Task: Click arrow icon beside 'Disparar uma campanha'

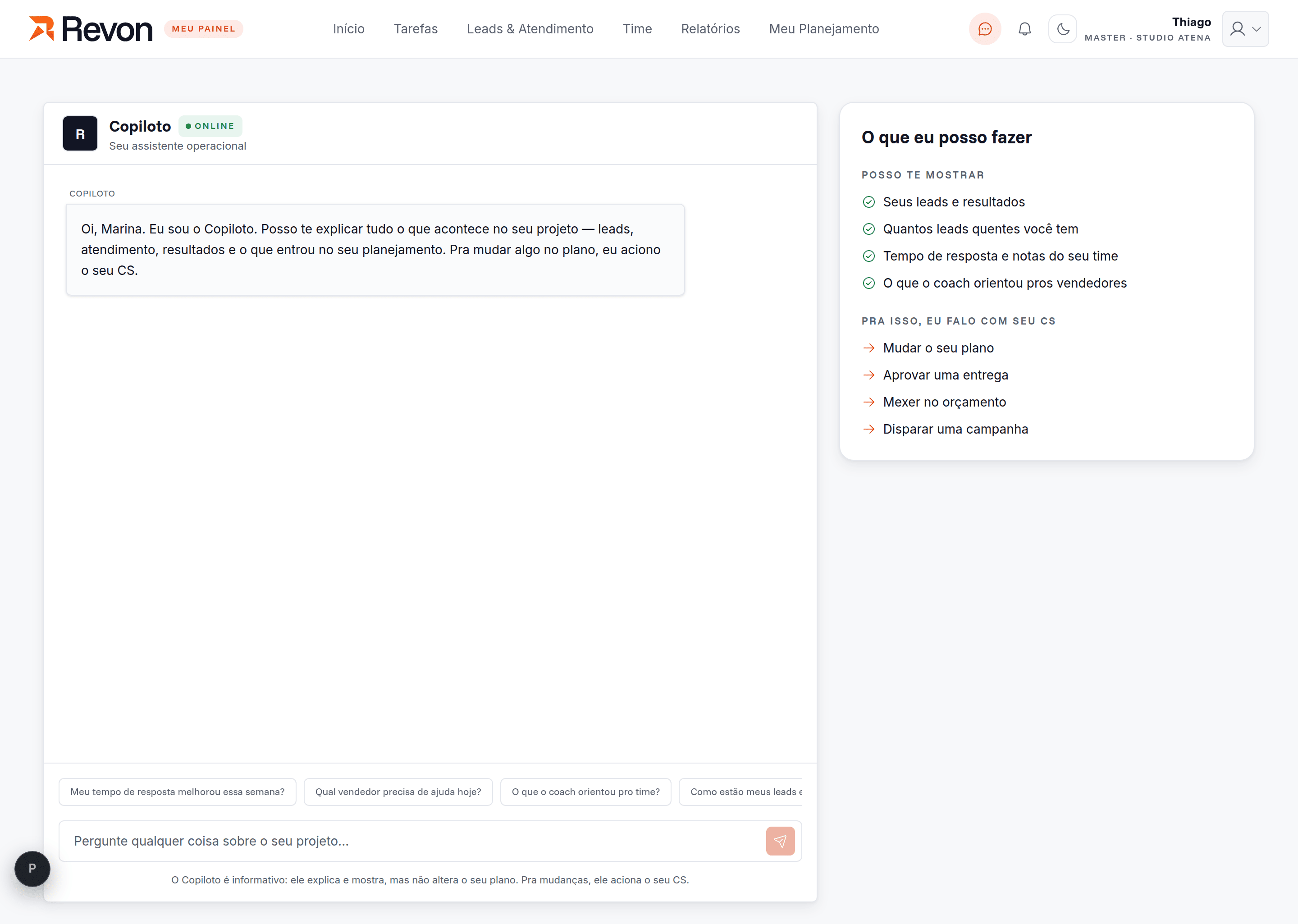Action: 868,429
